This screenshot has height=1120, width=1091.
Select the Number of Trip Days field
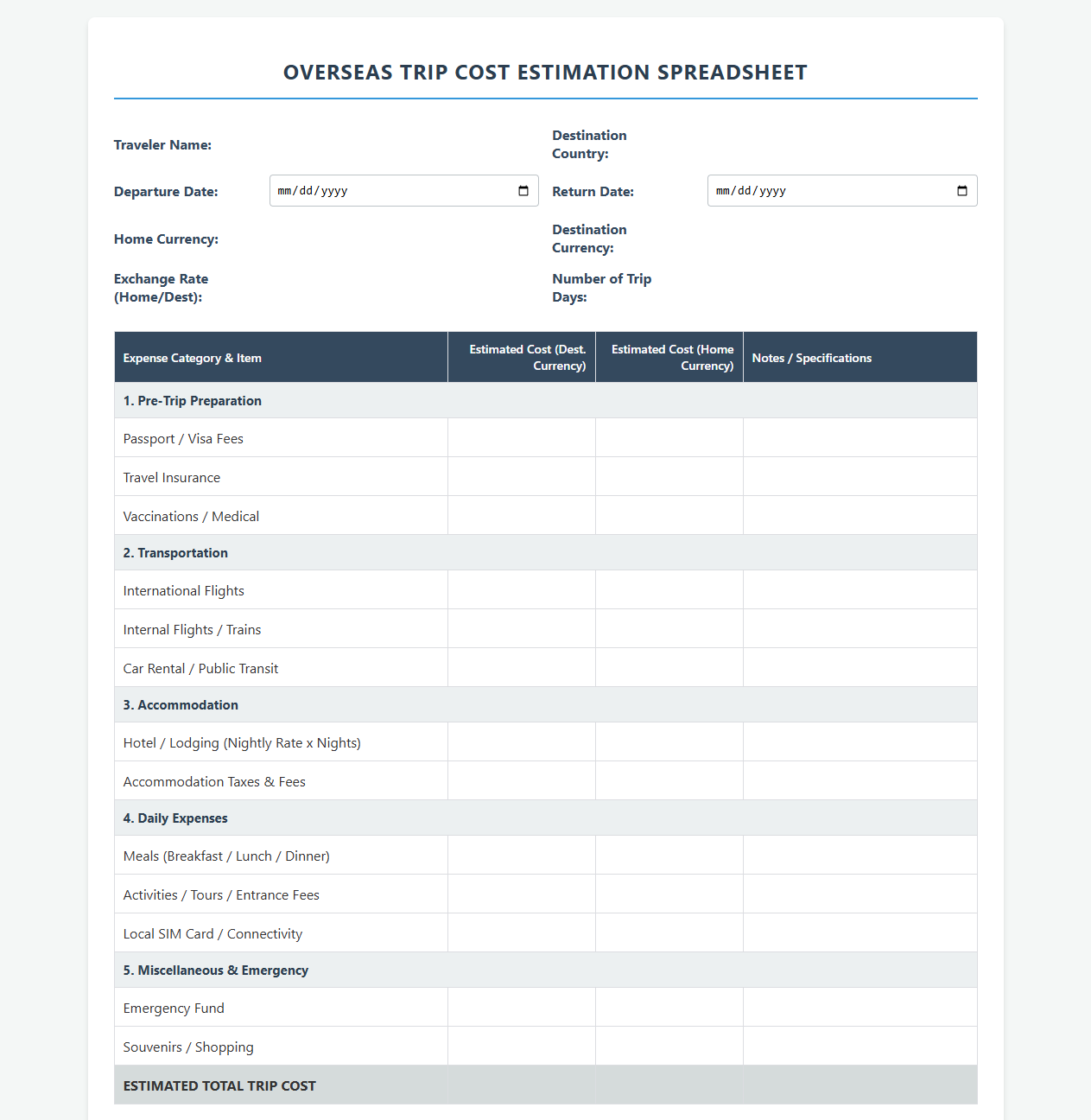842,288
